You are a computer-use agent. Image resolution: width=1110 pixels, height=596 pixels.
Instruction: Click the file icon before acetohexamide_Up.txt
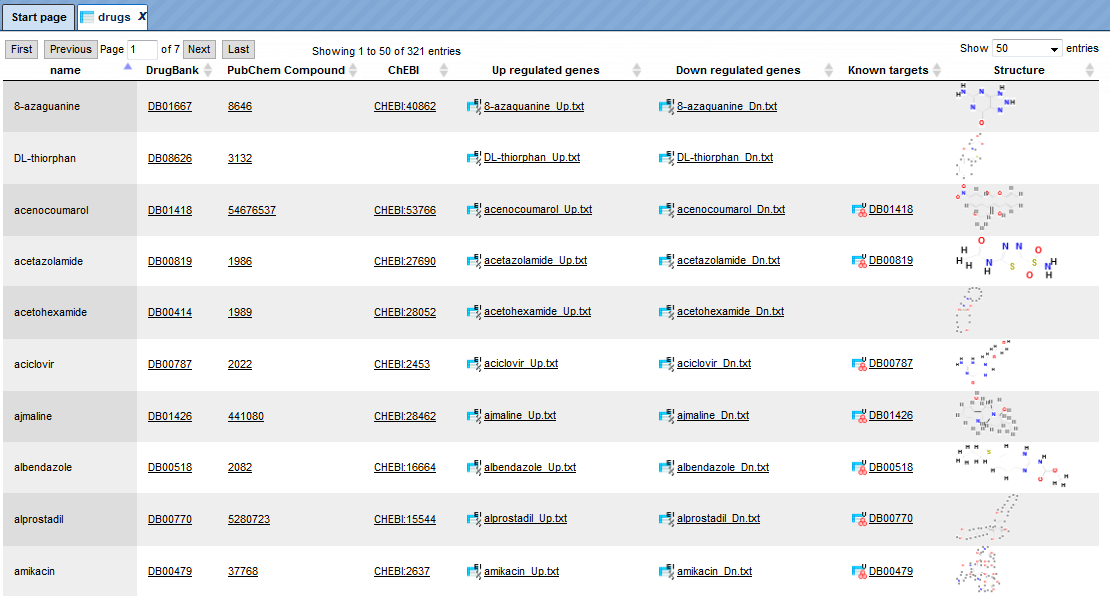point(474,311)
